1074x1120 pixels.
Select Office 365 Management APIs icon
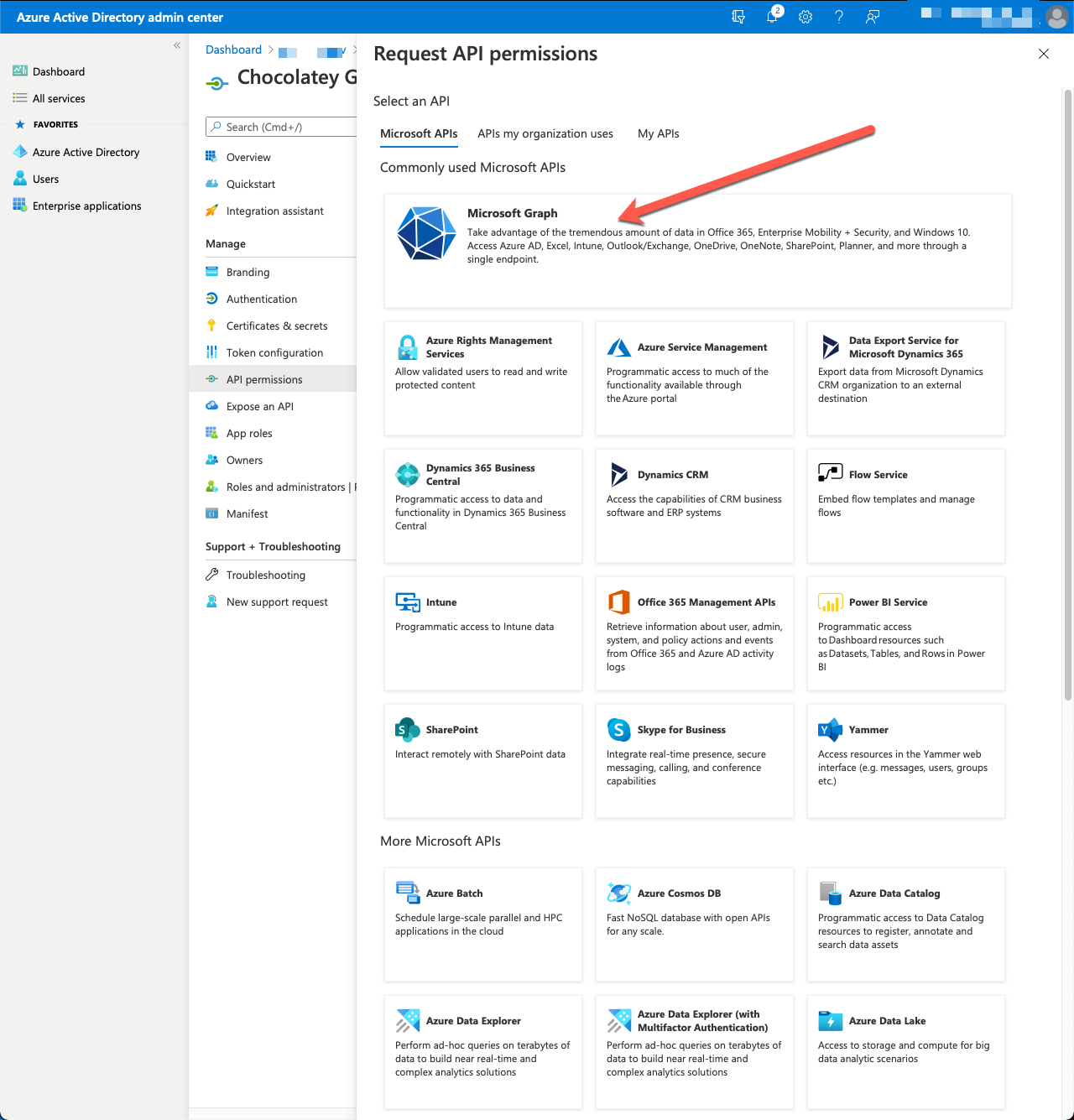[619, 602]
